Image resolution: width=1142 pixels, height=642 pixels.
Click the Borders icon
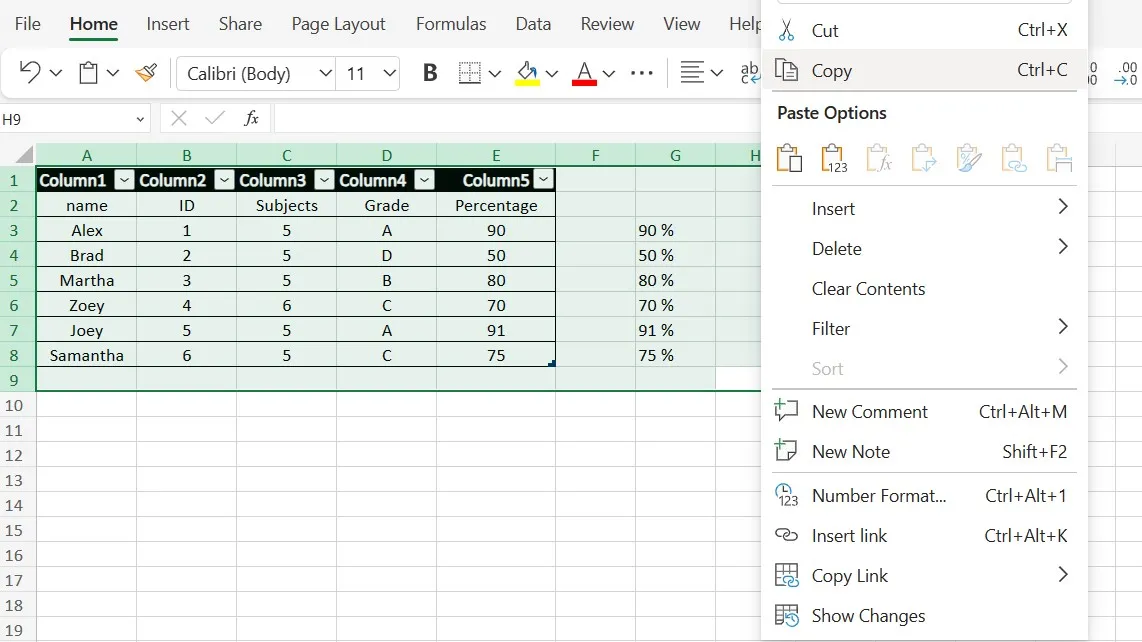470,73
